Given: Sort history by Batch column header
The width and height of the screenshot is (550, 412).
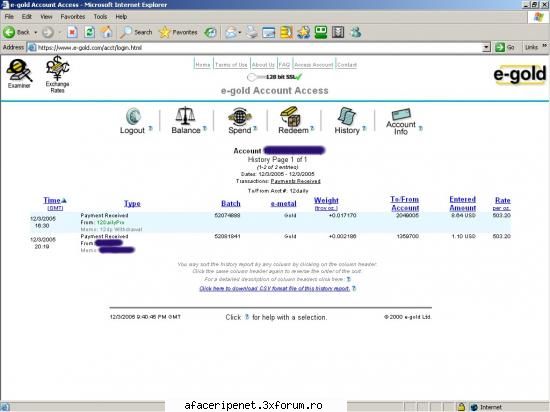Looking at the screenshot, I should pyautogui.click(x=231, y=203).
